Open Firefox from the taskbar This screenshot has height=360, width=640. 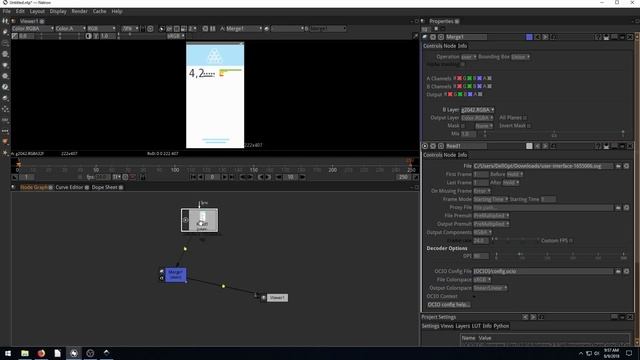click(41, 353)
